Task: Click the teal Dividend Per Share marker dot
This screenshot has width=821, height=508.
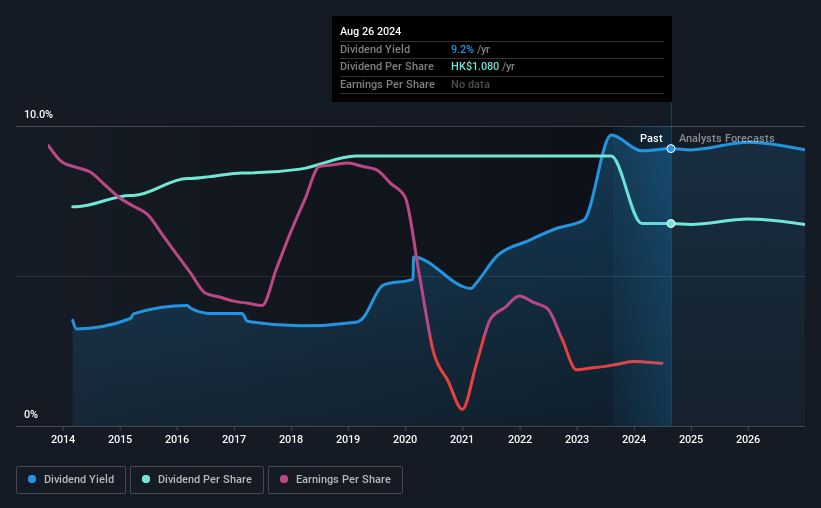Action: pos(671,224)
